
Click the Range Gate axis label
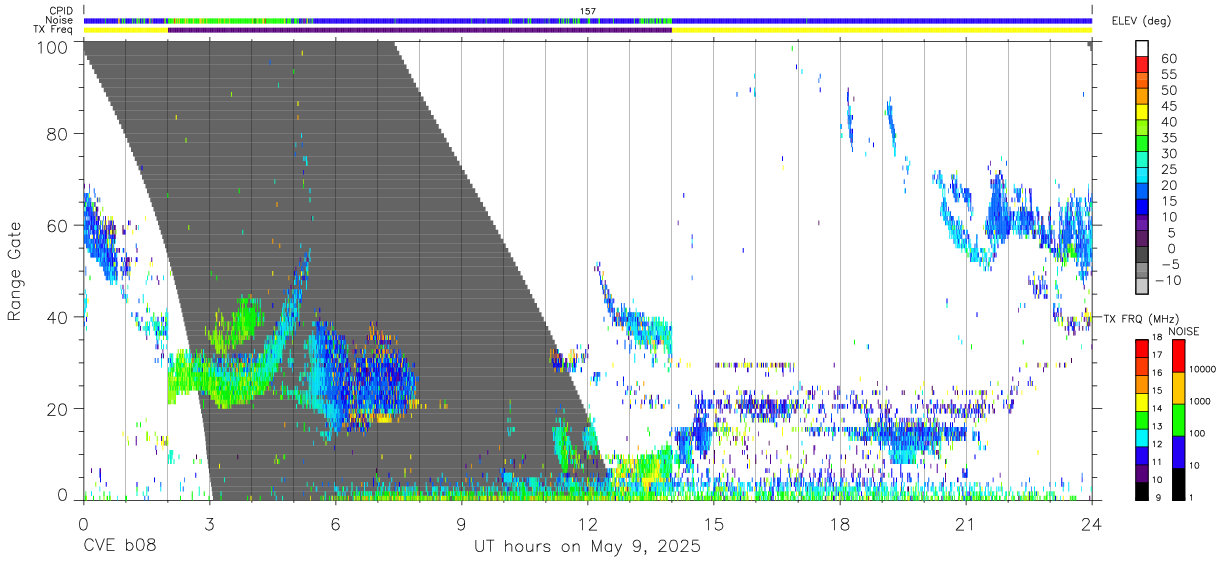pos(15,272)
